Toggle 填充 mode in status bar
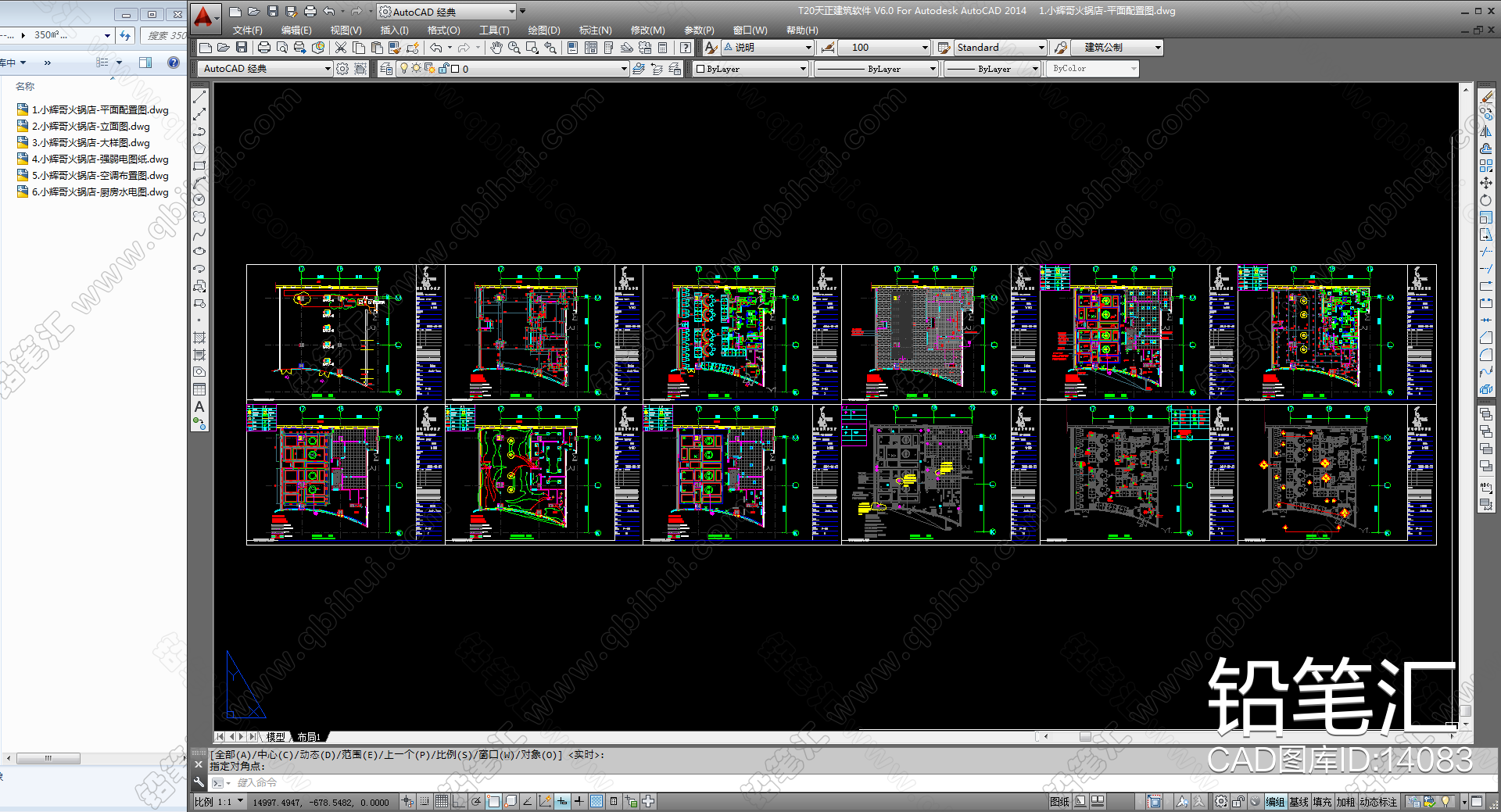 tap(1322, 802)
